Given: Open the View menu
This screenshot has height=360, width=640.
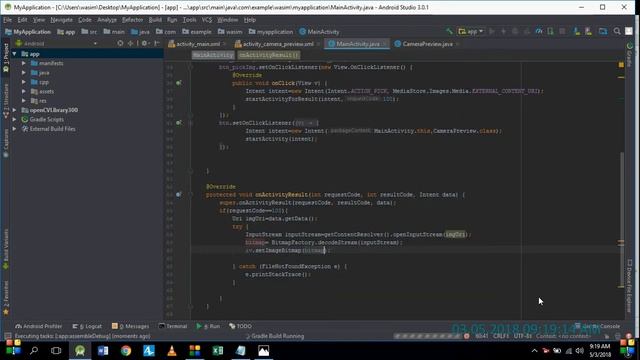Looking at the screenshot, I should (x=39, y=20).
